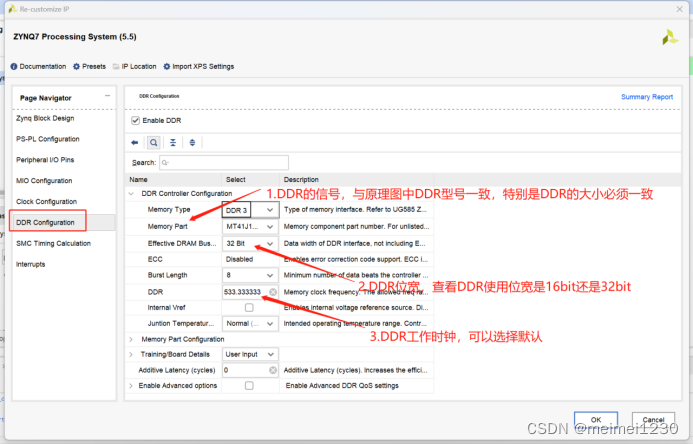
Task: Clear the Additive Latency value icon
Action: [x=273, y=370]
